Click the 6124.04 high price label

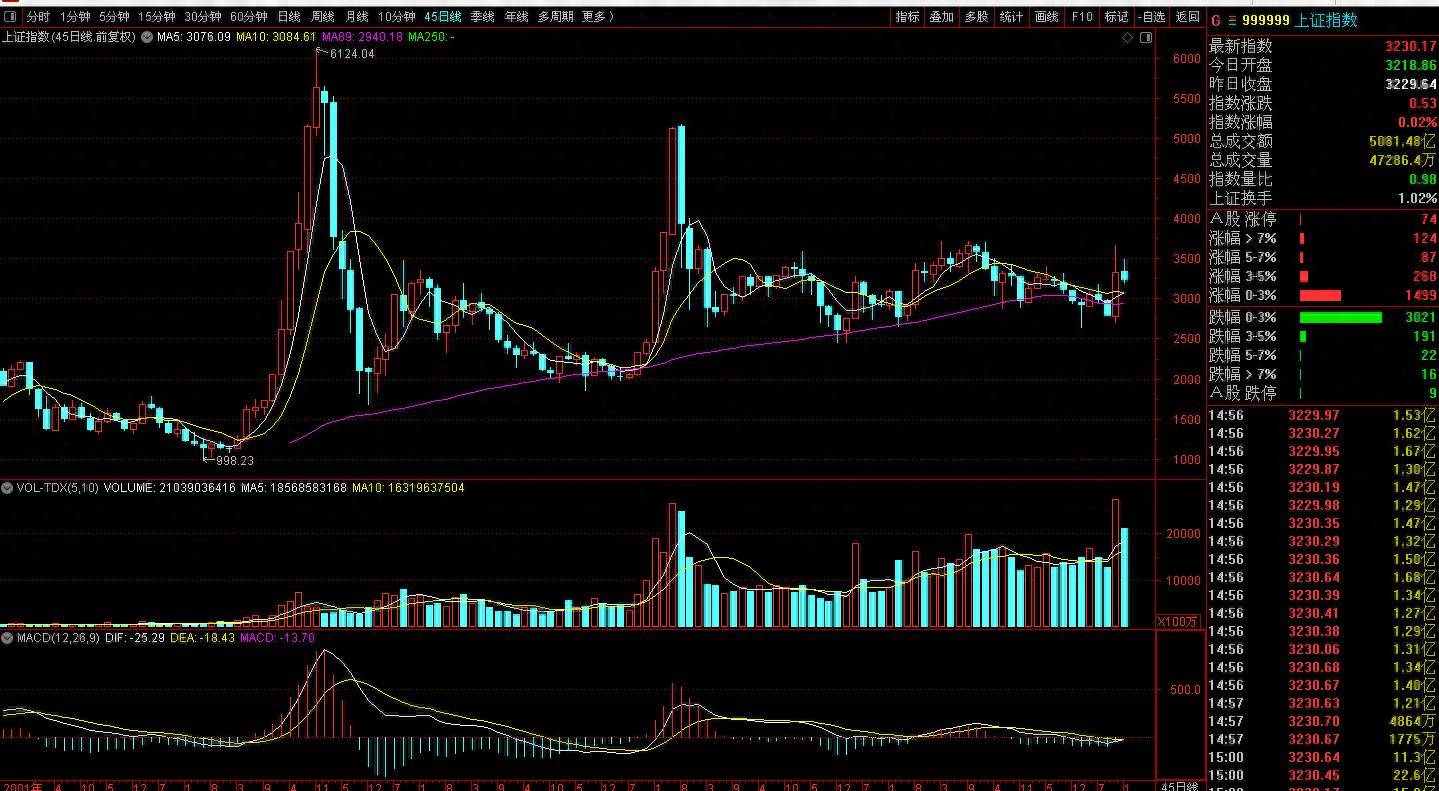tap(352, 54)
